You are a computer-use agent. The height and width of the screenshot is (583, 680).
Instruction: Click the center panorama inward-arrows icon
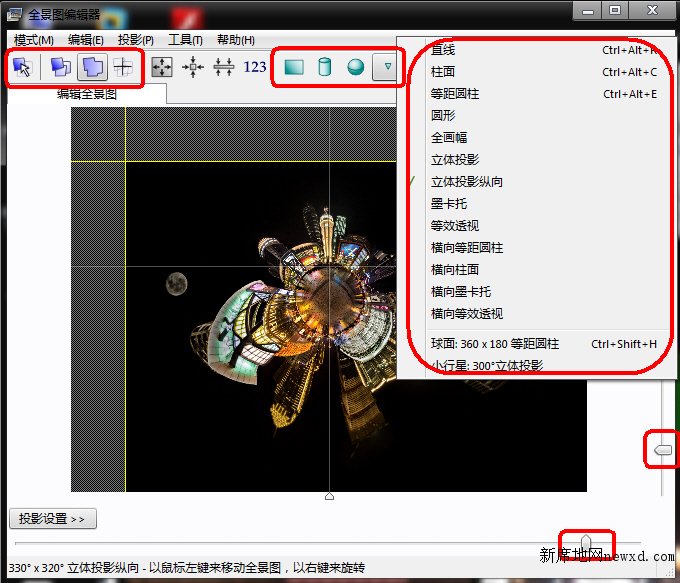(x=193, y=67)
